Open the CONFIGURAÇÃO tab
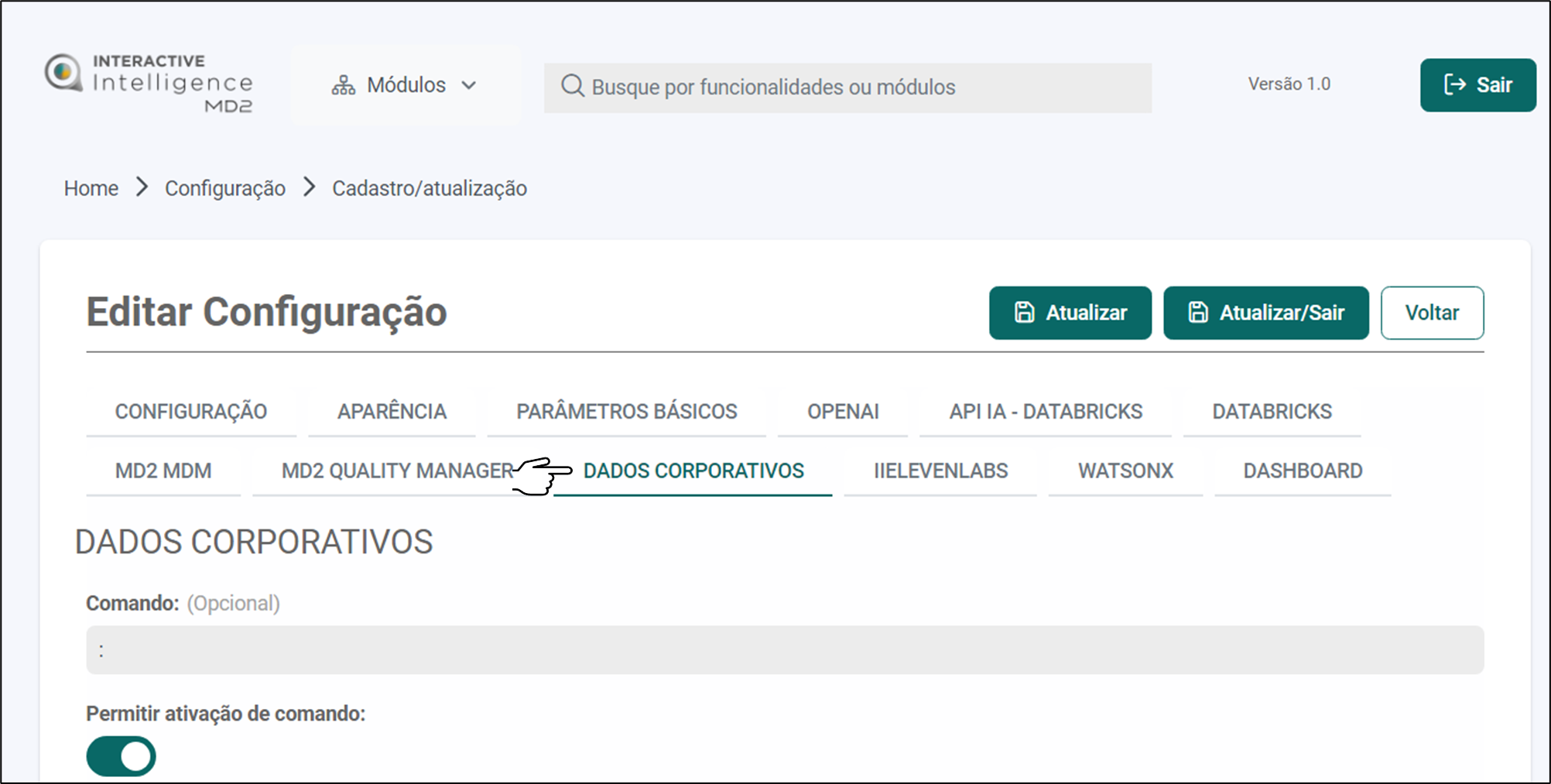This screenshot has height=784, width=1551. pyautogui.click(x=190, y=412)
